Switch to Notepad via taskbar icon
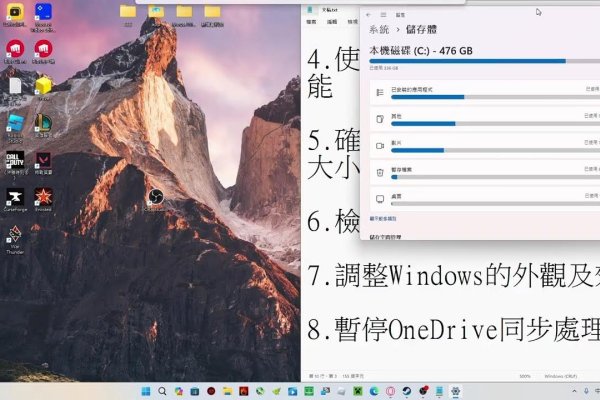 coord(439,391)
